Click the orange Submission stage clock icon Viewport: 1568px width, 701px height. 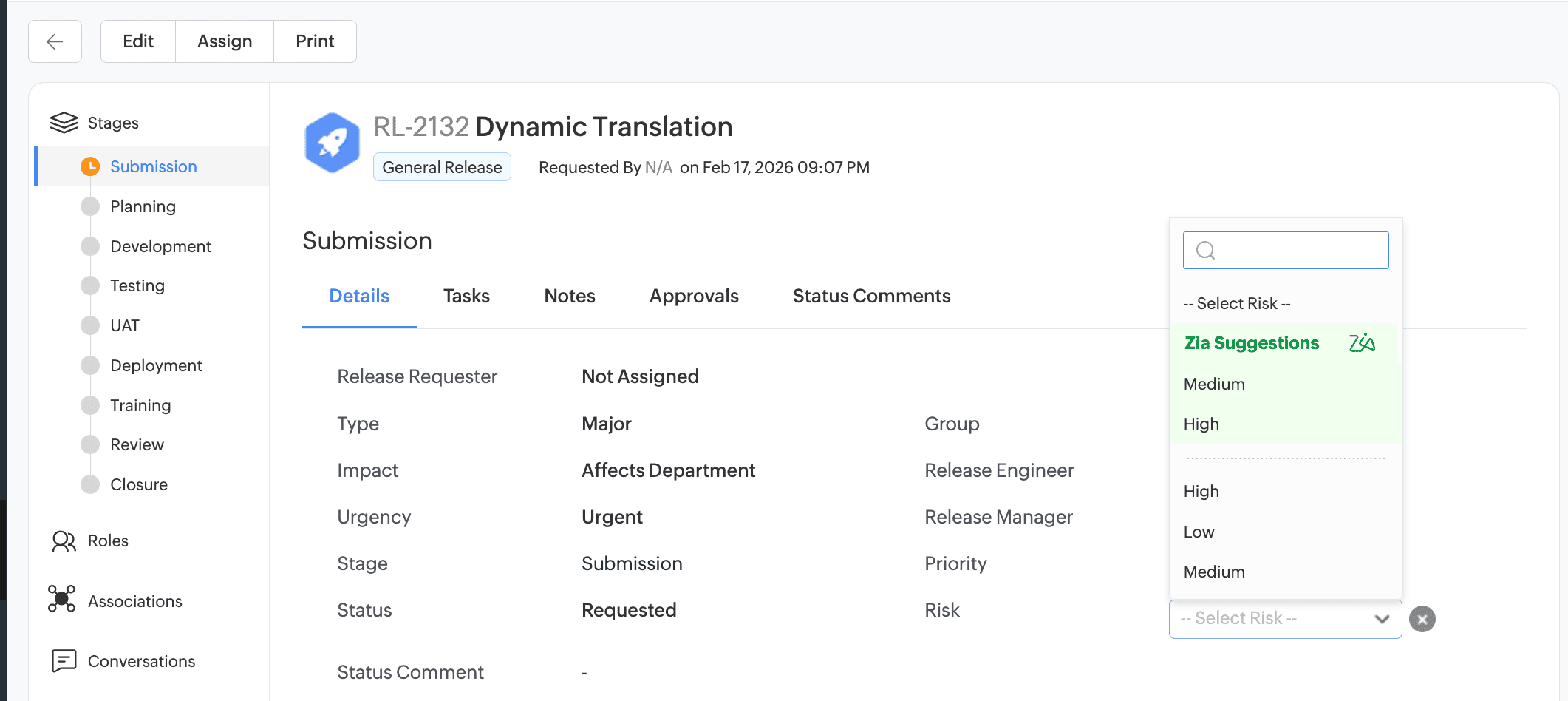click(x=90, y=166)
